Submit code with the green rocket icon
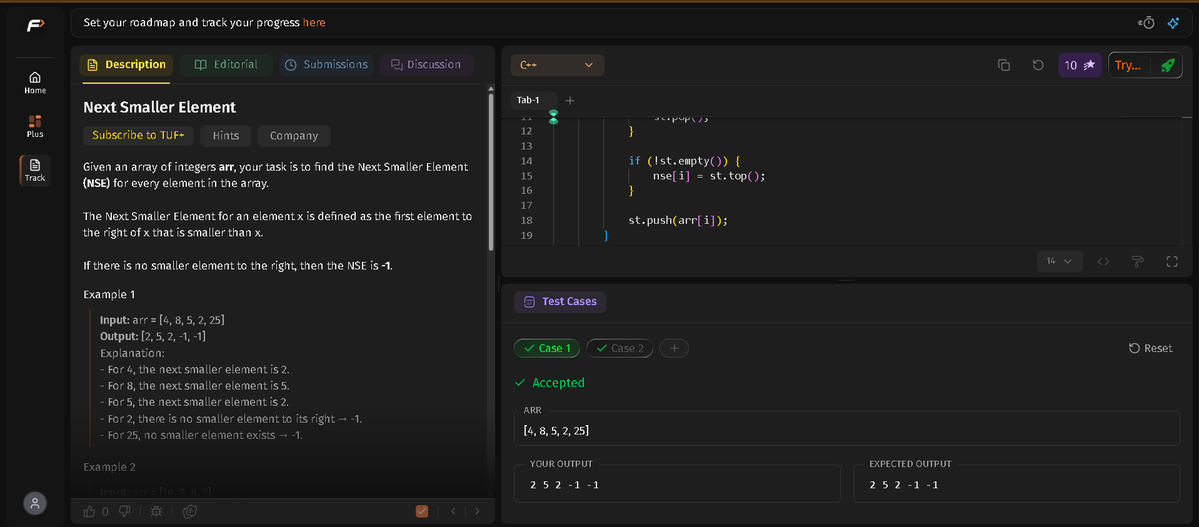The width and height of the screenshot is (1199, 527). point(1167,65)
